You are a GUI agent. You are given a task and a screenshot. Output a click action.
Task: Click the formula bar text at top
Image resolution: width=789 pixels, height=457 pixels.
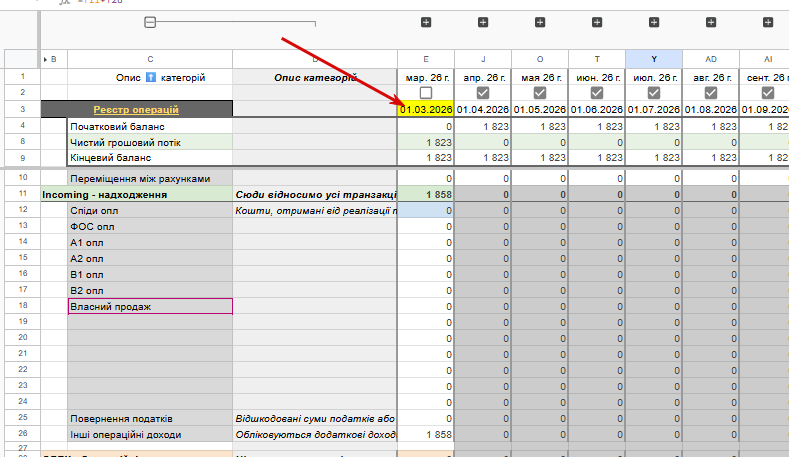[x=101, y=2]
